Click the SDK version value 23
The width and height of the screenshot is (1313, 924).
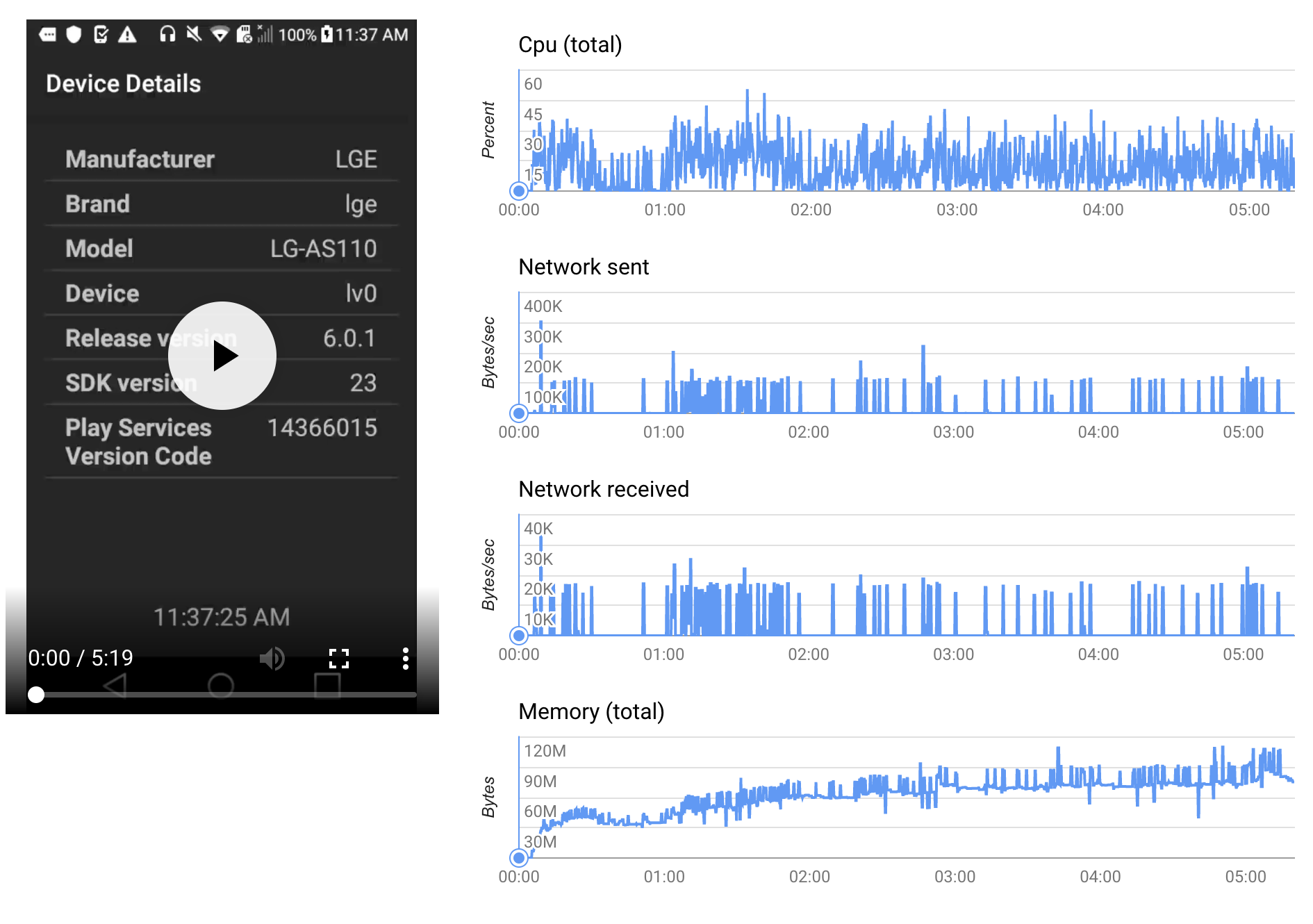click(363, 383)
